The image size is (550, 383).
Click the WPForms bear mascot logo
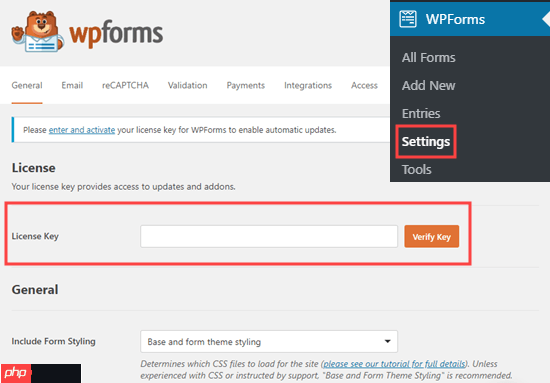pos(38,32)
